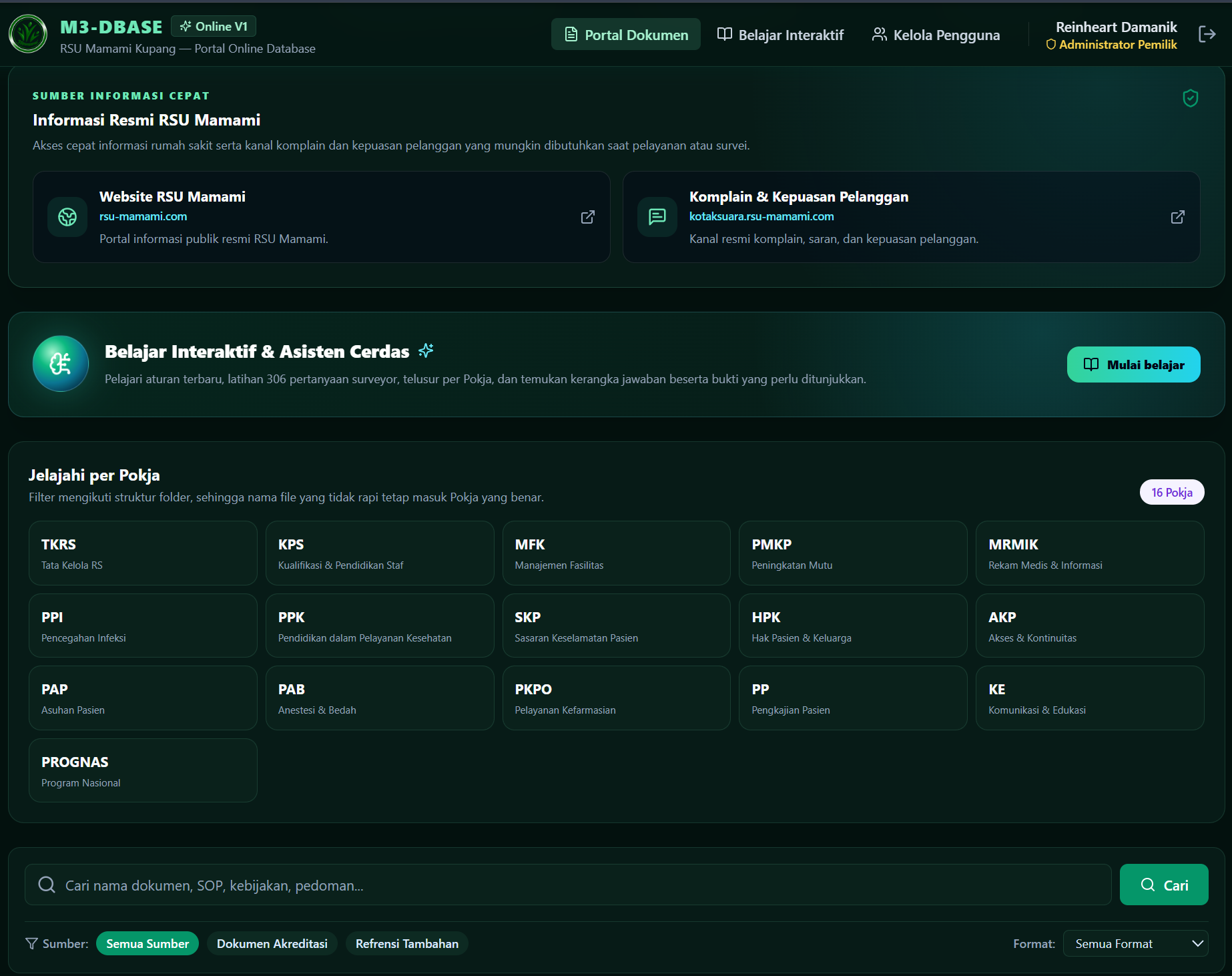Open kotaksuara.rsu-mamami.com link
This screenshot has width=1232, height=976.
(x=761, y=216)
